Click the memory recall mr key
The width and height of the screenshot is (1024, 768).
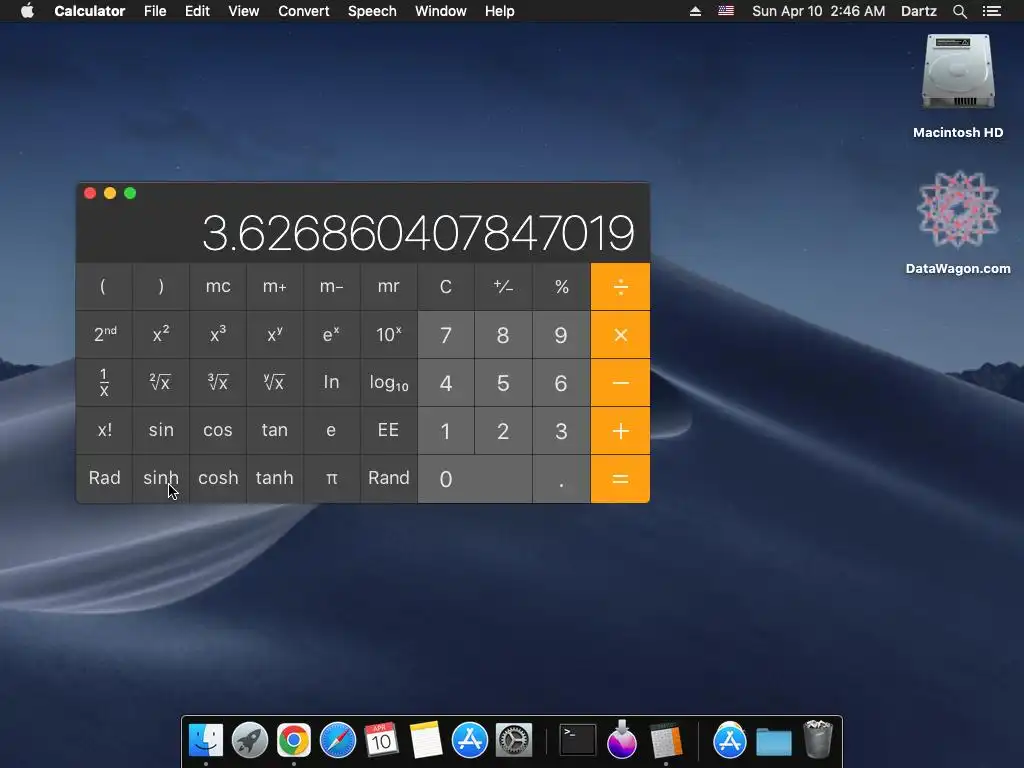coord(389,287)
